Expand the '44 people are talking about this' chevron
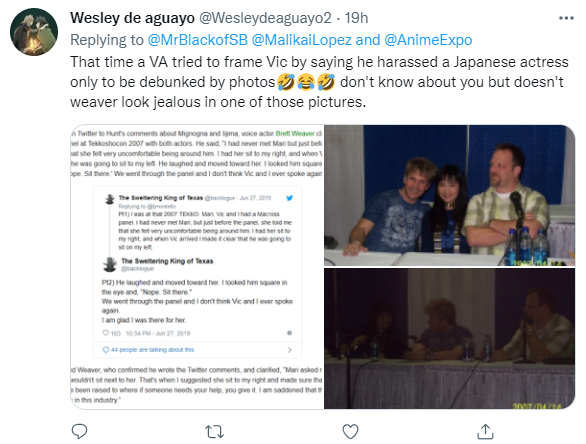Screen dimensions: 586x444 pos(289,350)
